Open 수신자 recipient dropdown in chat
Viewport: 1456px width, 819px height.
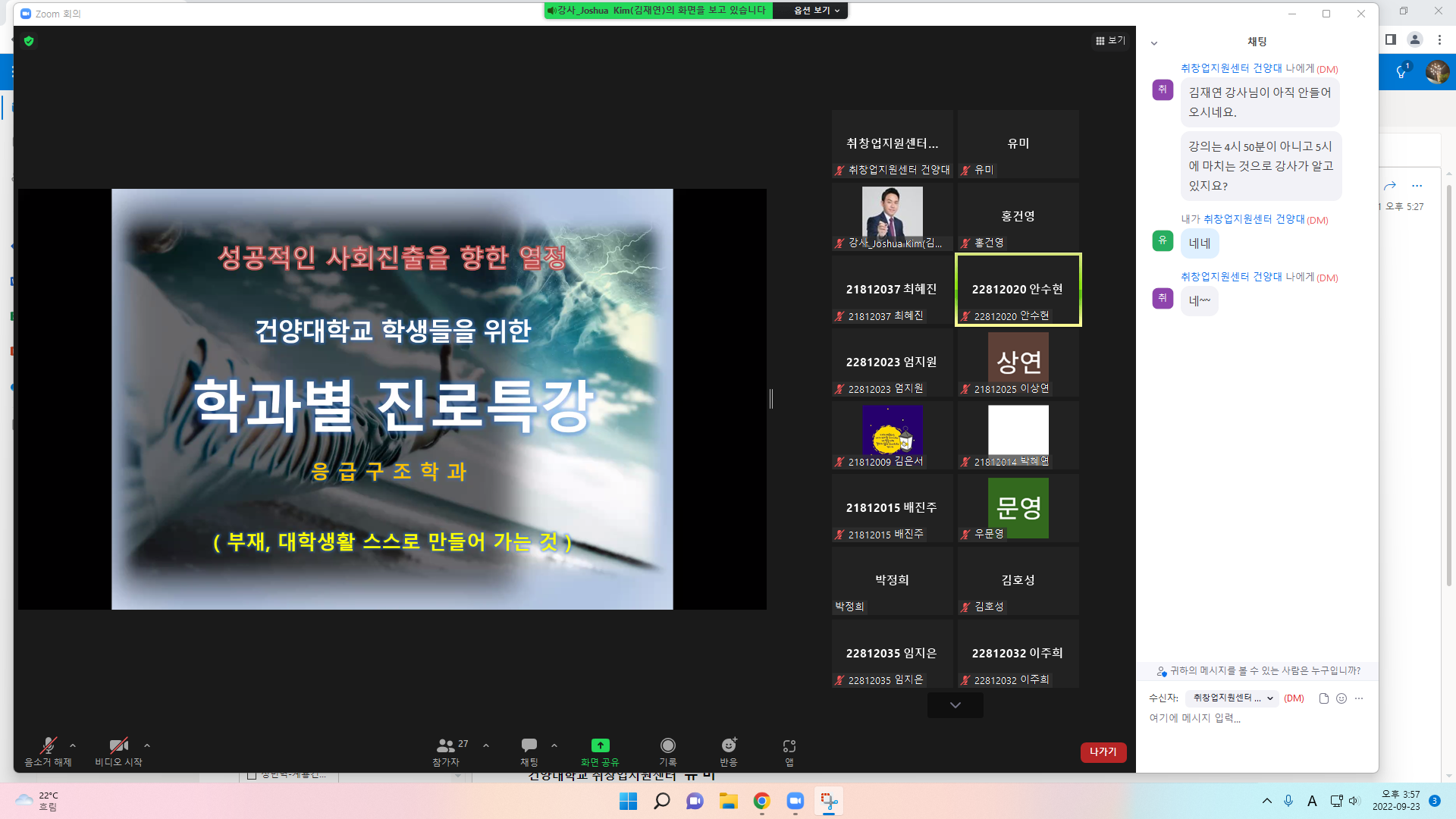coord(1232,698)
